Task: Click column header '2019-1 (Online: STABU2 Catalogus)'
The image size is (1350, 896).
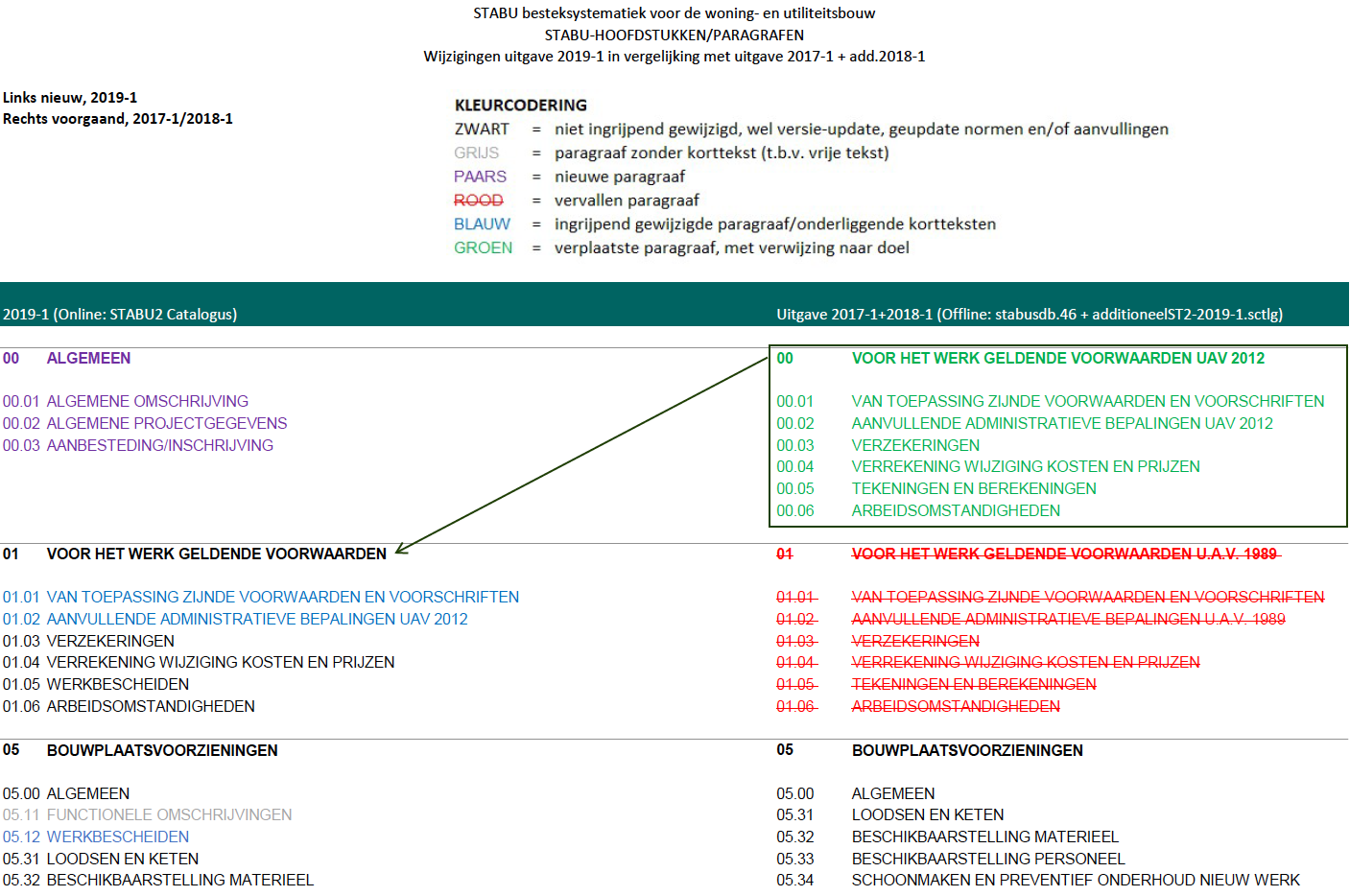Action: pyautogui.click(x=120, y=315)
